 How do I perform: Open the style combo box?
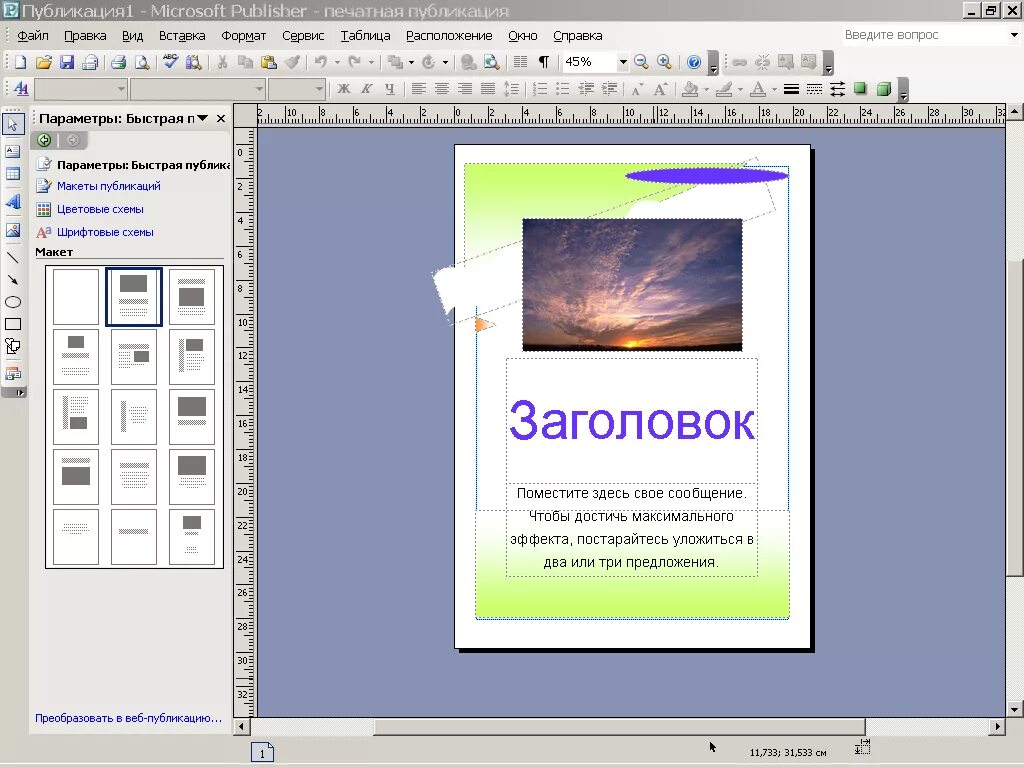(81, 89)
